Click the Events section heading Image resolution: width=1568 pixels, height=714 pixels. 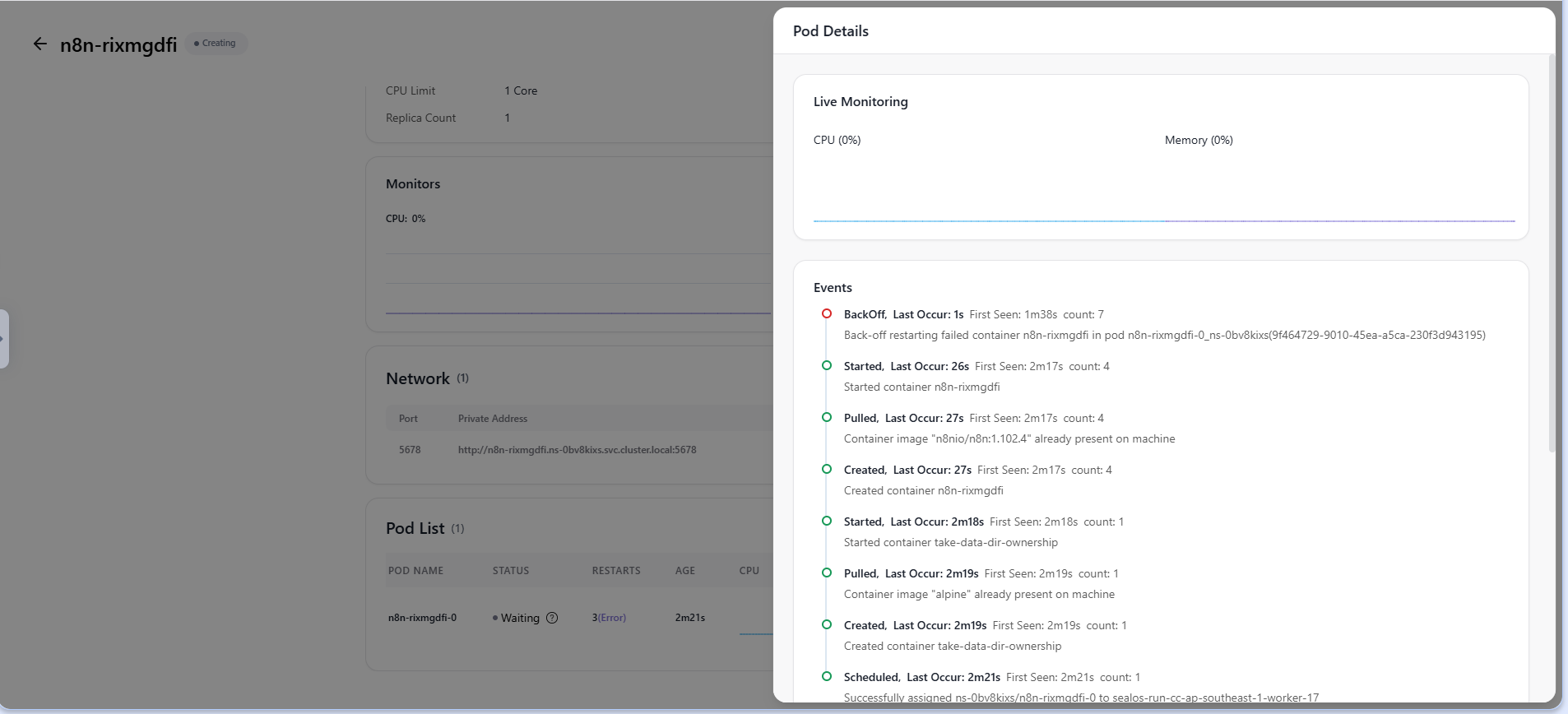click(x=833, y=288)
